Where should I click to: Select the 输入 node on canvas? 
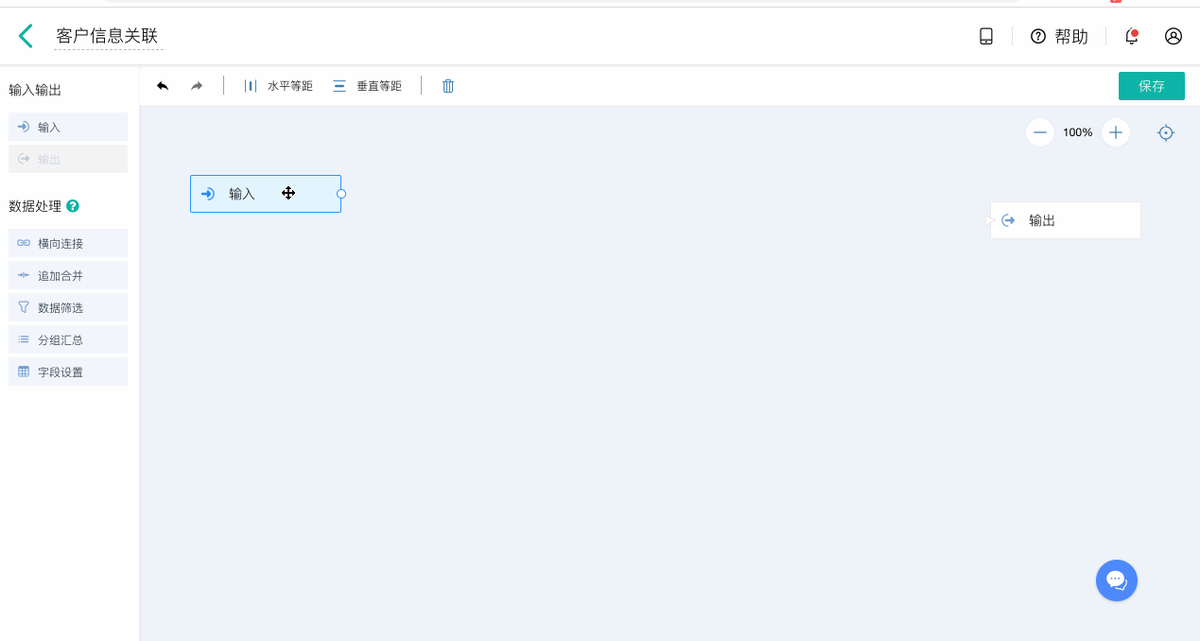pos(265,194)
